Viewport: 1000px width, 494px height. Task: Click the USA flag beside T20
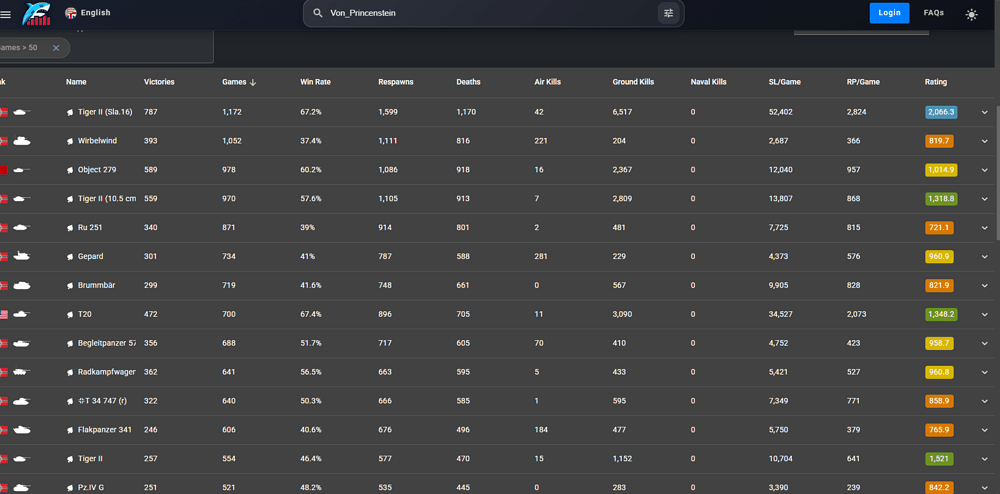click(x=4, y=314)
